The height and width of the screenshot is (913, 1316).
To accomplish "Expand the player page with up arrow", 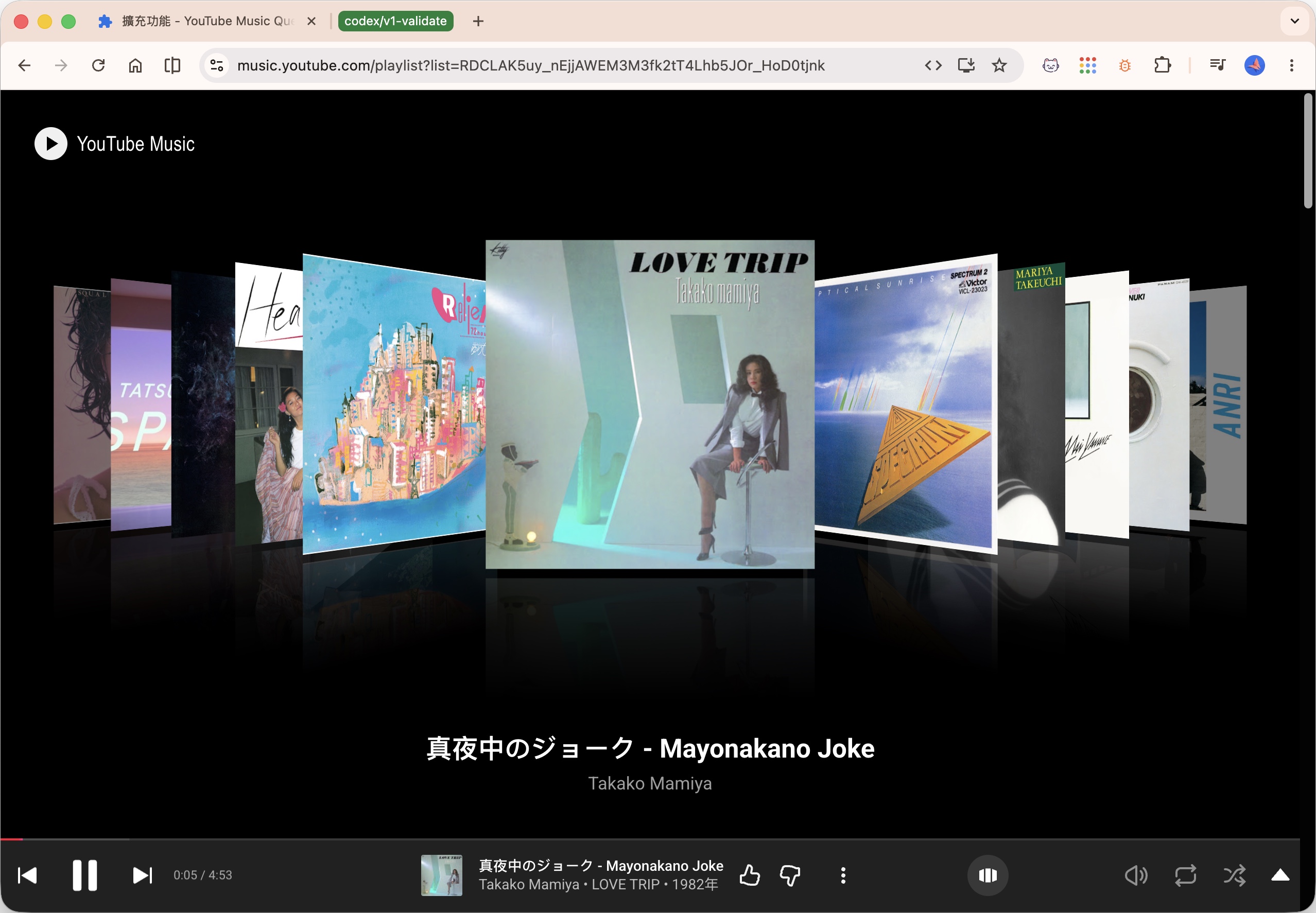I will [1280, 875].
